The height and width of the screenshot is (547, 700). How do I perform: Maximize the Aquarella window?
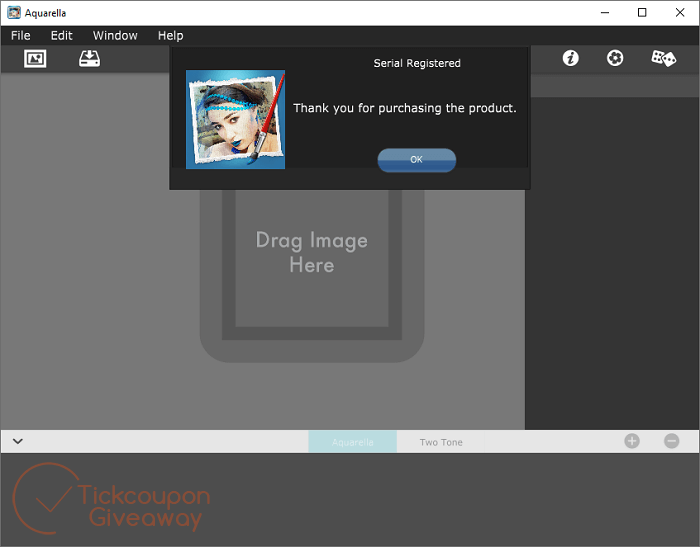click(x=642, y=13)
